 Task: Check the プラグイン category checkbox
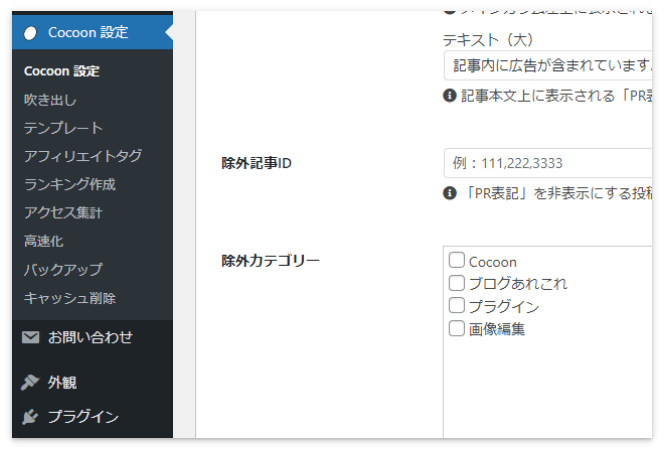pyautogui.click(x=456, y=305)
